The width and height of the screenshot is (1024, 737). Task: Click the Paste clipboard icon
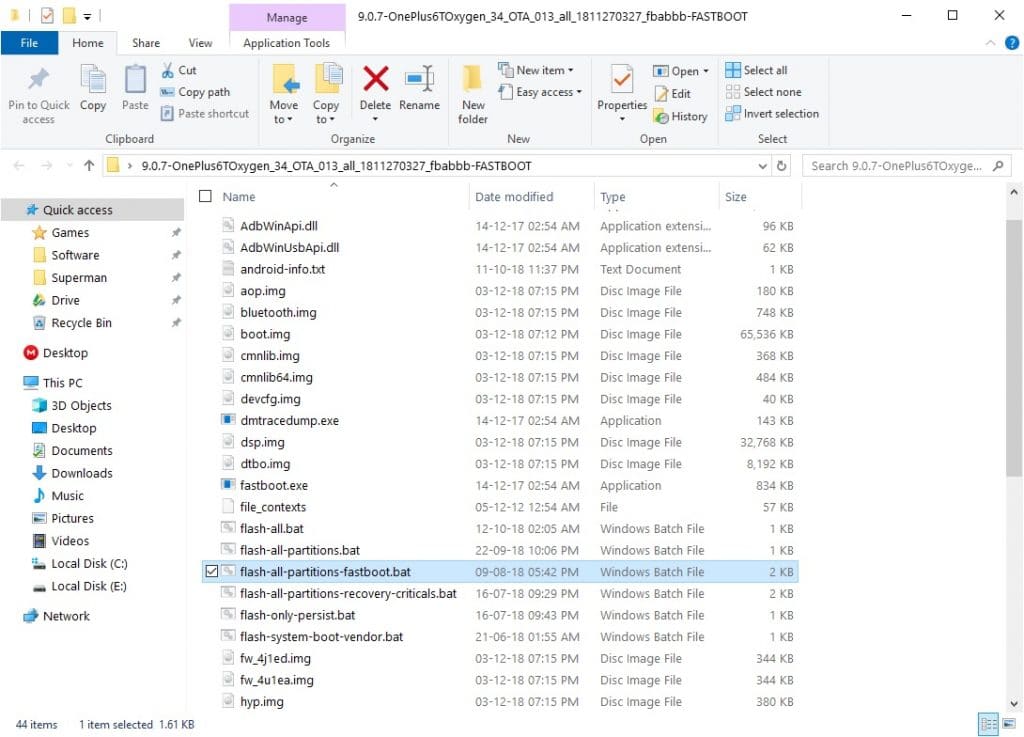(135, 80)
